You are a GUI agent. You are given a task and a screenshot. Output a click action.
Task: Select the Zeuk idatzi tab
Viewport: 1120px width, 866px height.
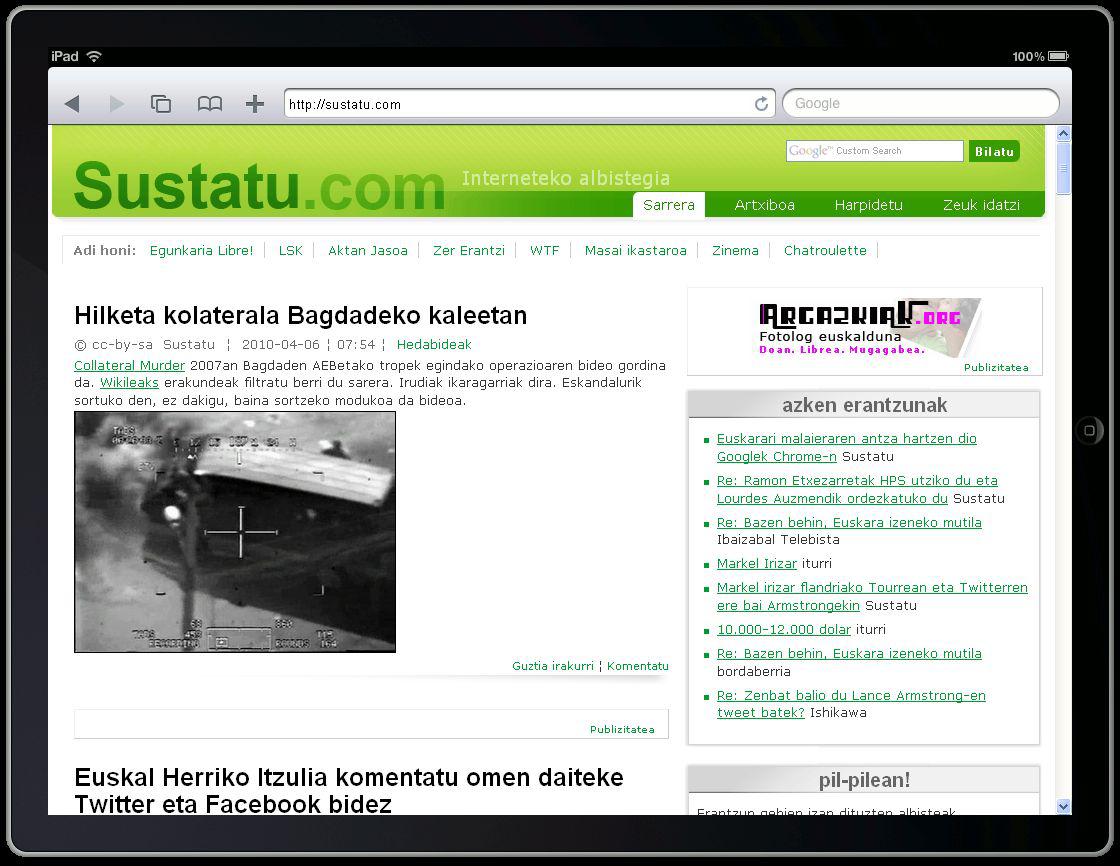981,205
